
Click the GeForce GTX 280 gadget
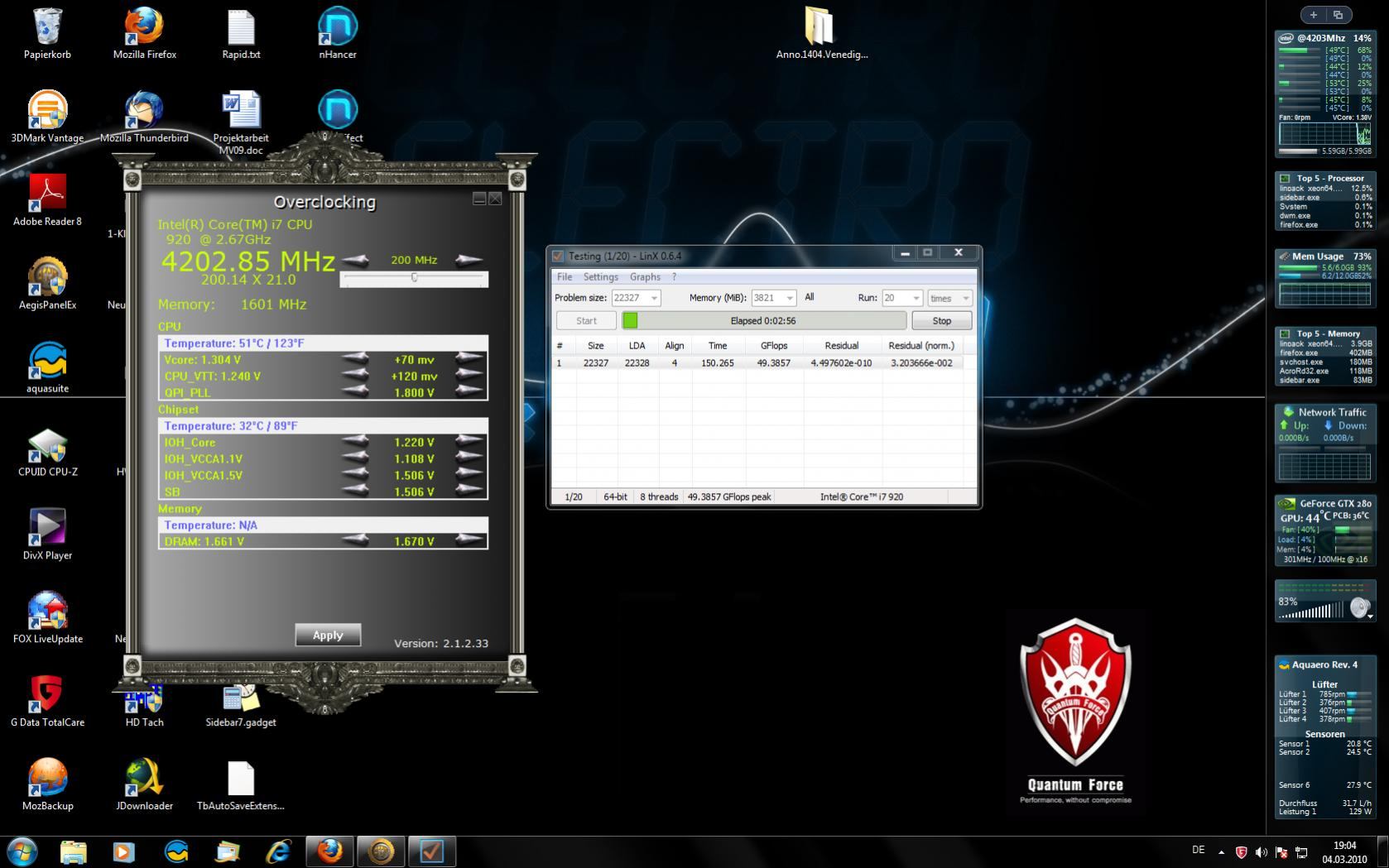point(1324,530)
